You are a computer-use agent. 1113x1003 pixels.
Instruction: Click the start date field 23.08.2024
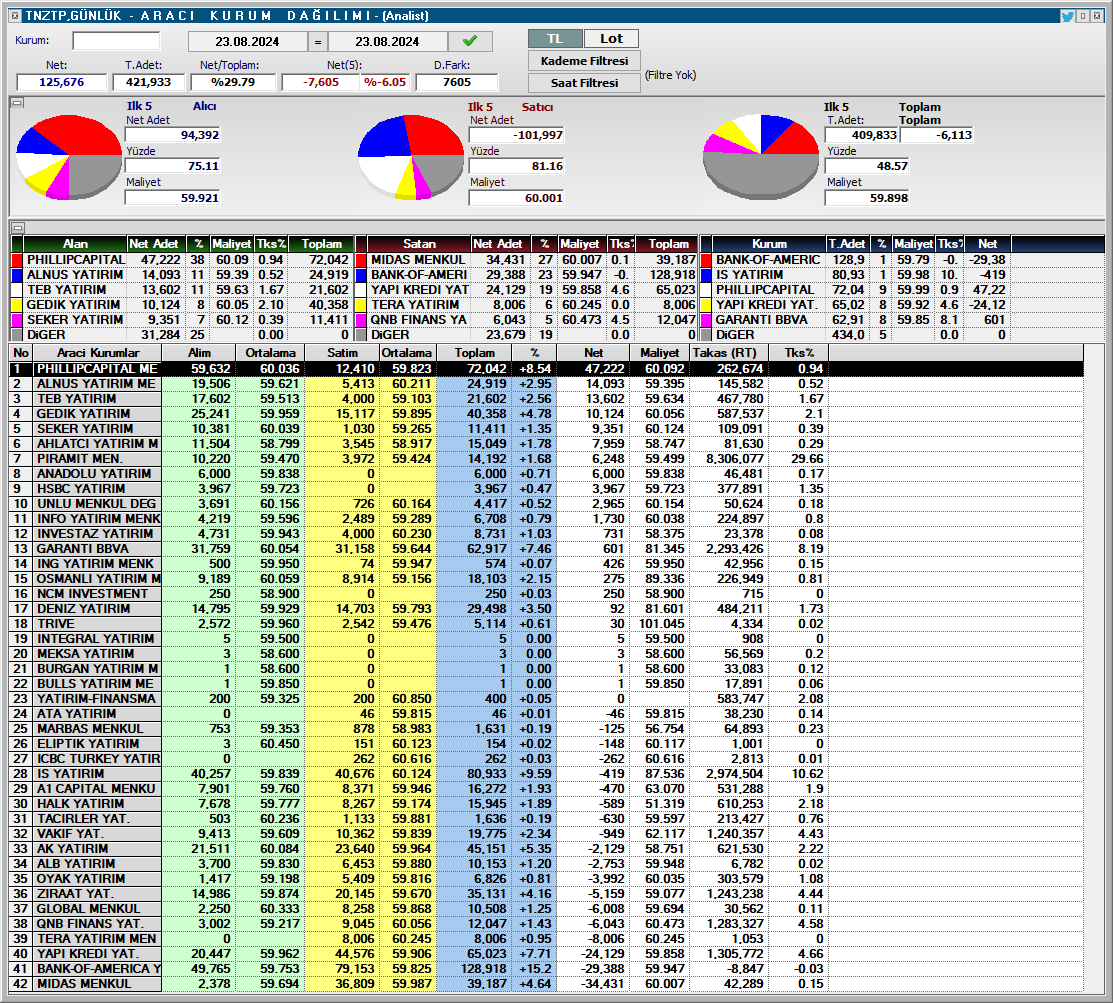(247, 42)
